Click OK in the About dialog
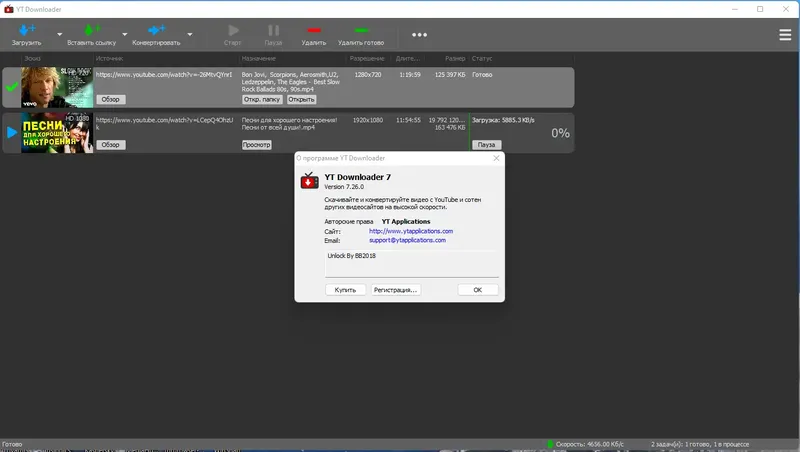 (478, 290)
